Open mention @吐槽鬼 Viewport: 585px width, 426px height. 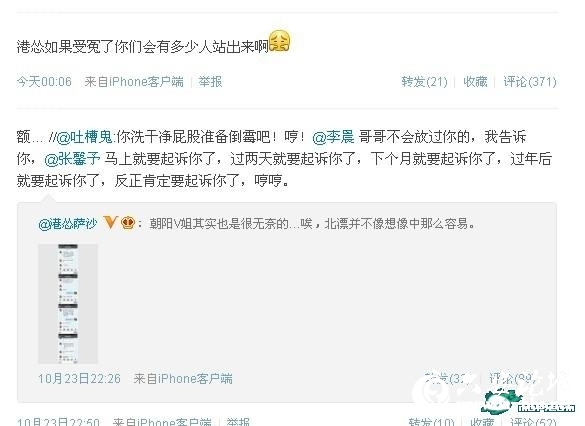[x=85, y=137]
